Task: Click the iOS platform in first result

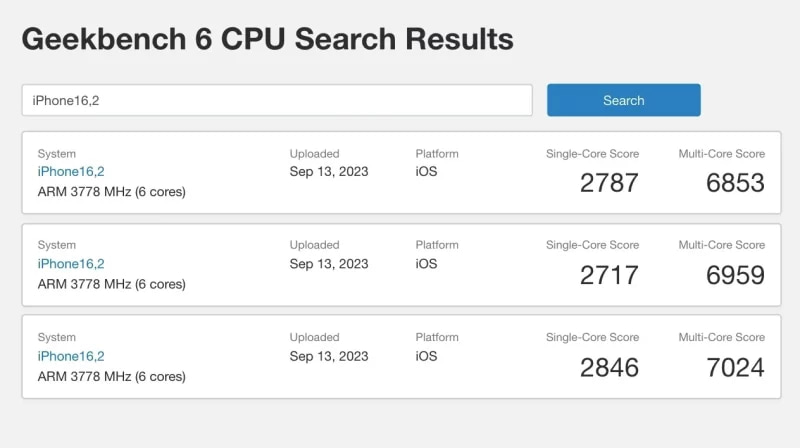Action: (x=426, y=172)
